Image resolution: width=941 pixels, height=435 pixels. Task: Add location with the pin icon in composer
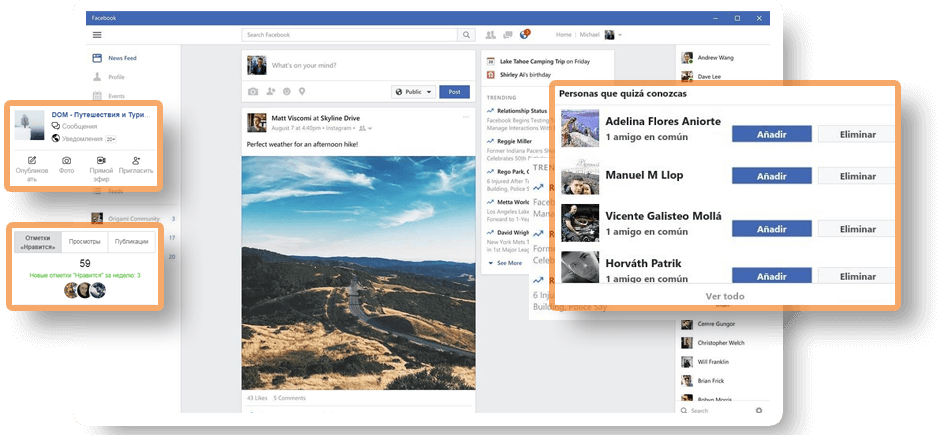302,92
